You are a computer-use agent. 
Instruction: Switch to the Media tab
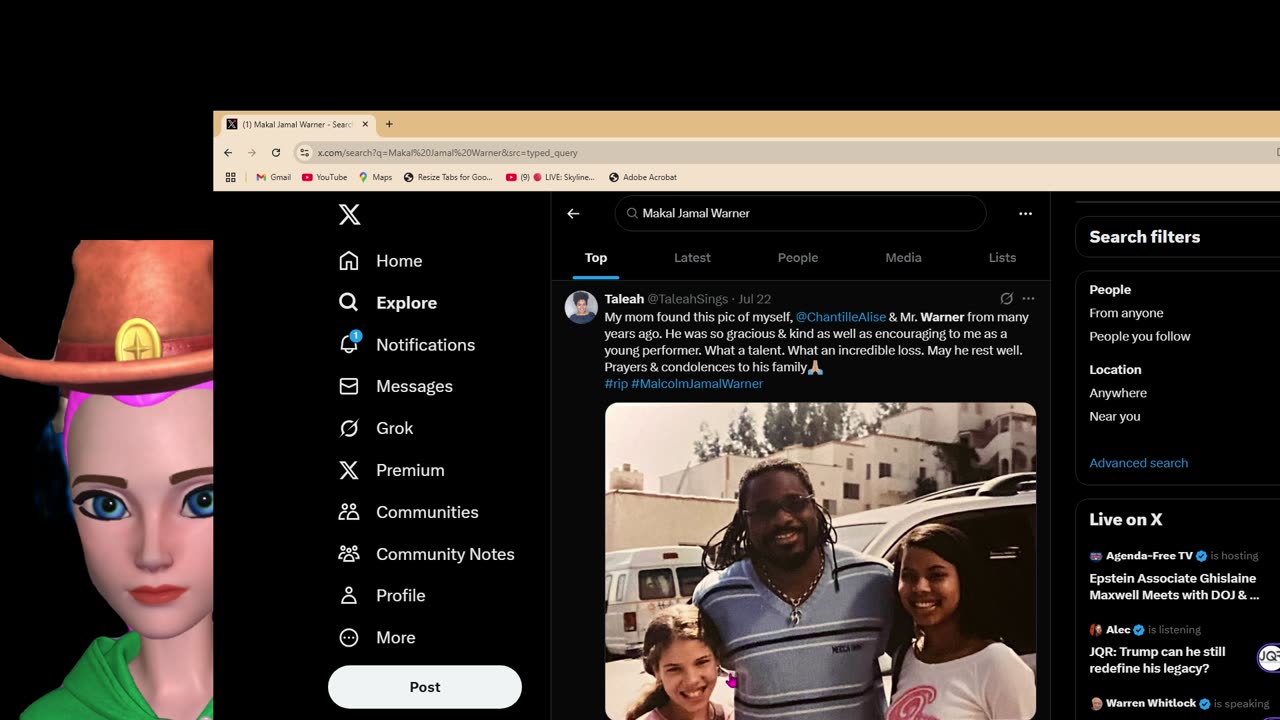pos(903,258)
